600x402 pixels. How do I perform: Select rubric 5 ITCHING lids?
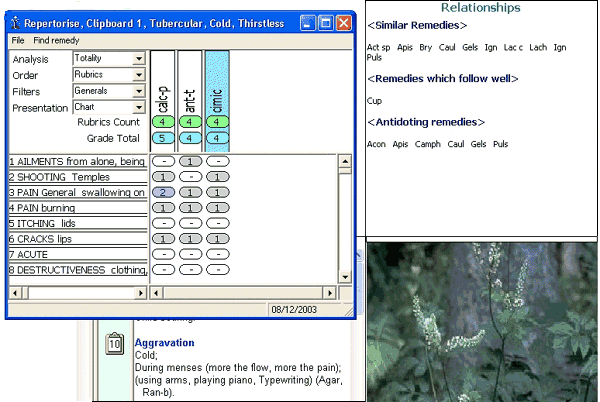[78, 223]
